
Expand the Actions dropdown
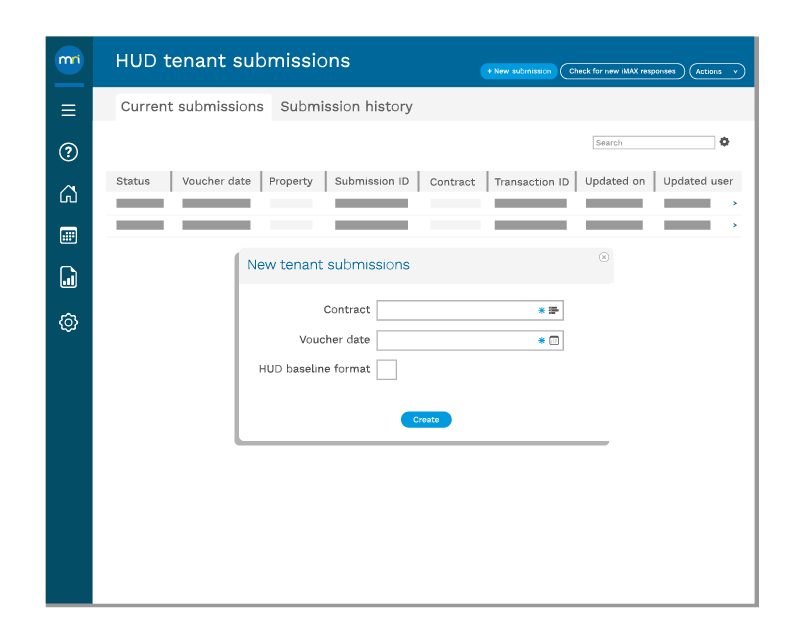(x=717, y=71)
